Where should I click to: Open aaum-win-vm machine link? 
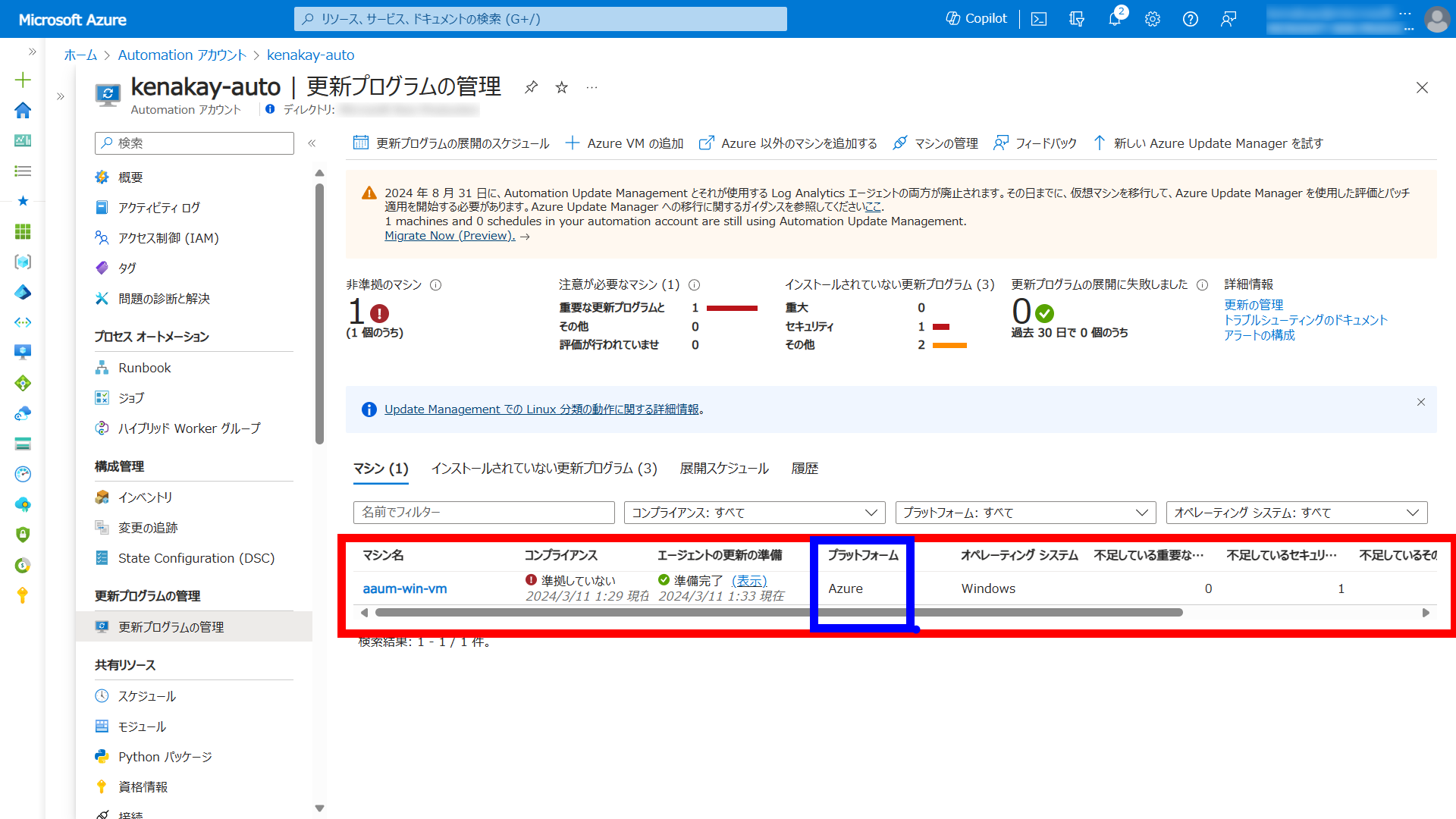point(405,588)
